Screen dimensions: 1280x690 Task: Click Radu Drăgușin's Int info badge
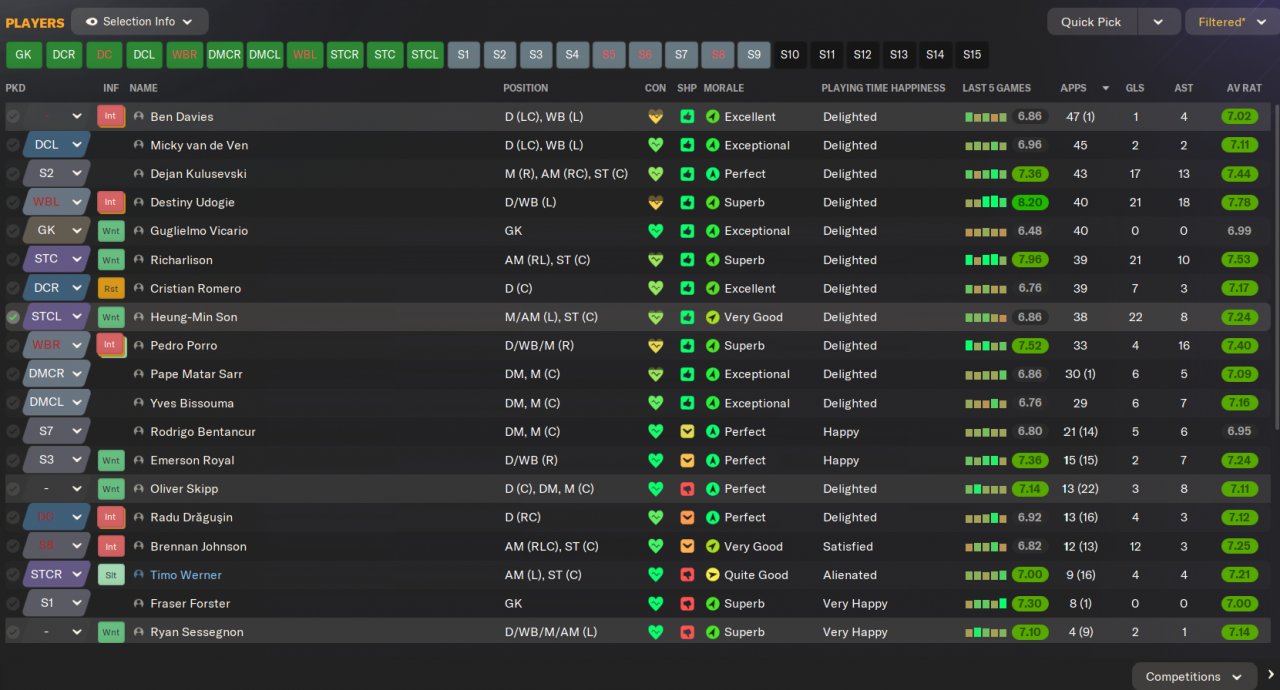tap(110, 517)
